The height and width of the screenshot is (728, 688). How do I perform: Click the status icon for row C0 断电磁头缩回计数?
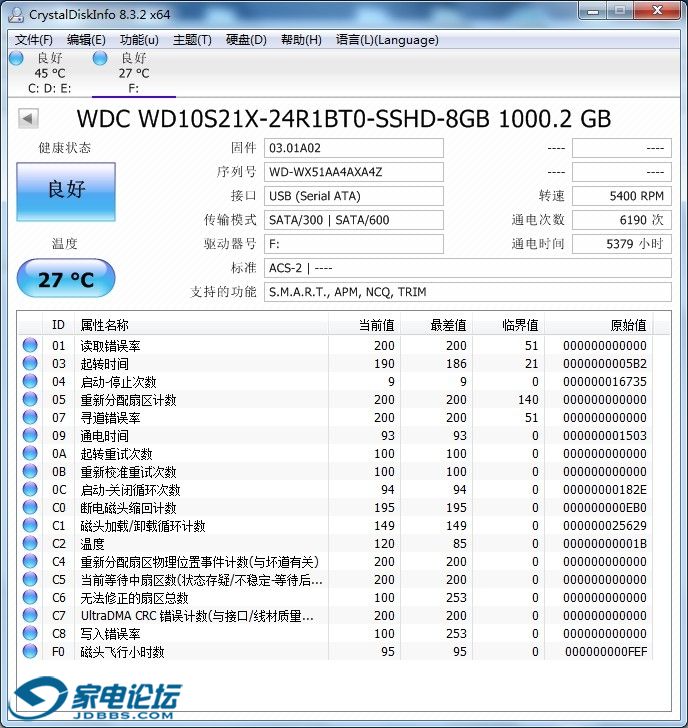[30, 507]
